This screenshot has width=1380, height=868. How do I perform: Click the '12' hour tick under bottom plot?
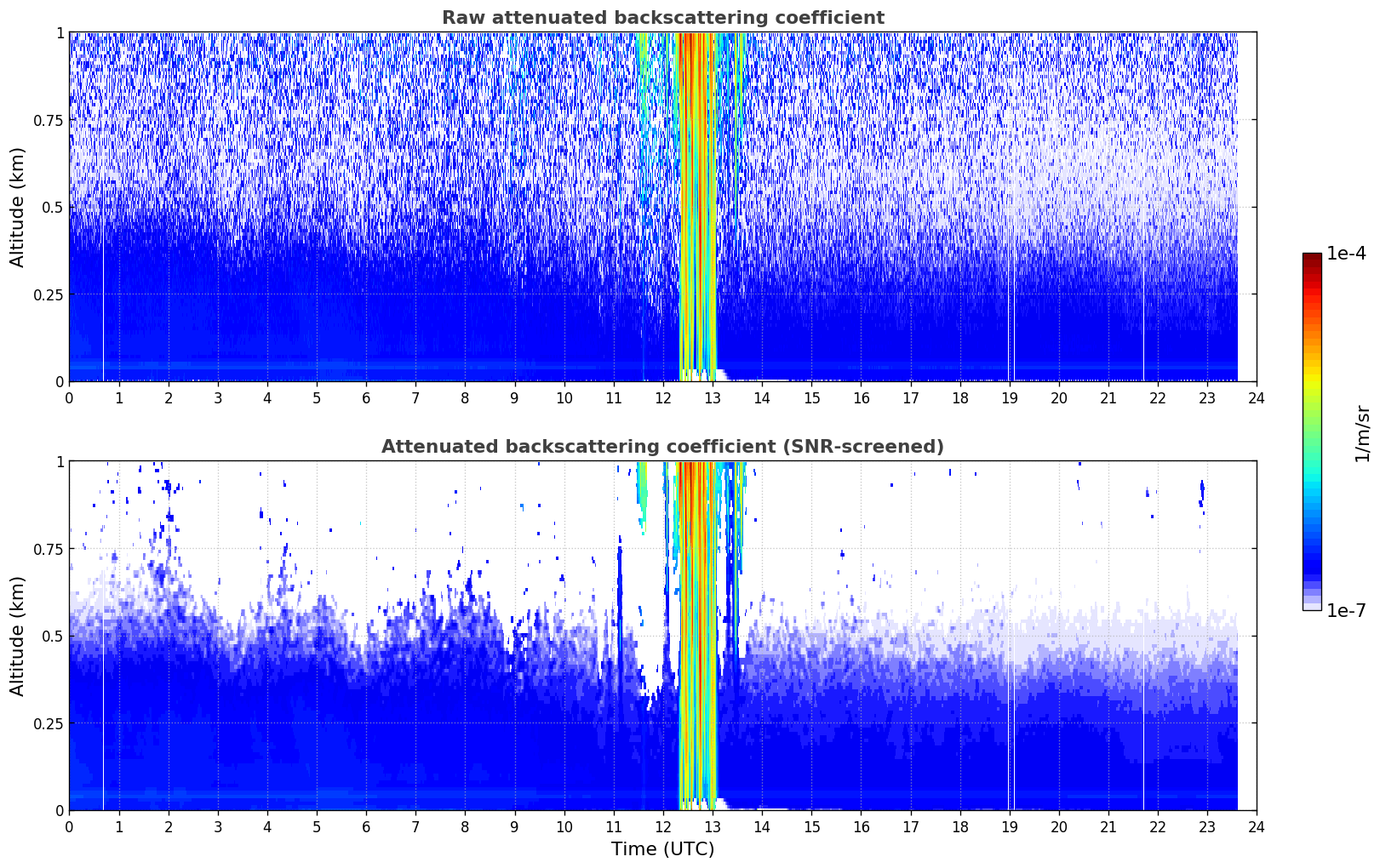[663, 826]
